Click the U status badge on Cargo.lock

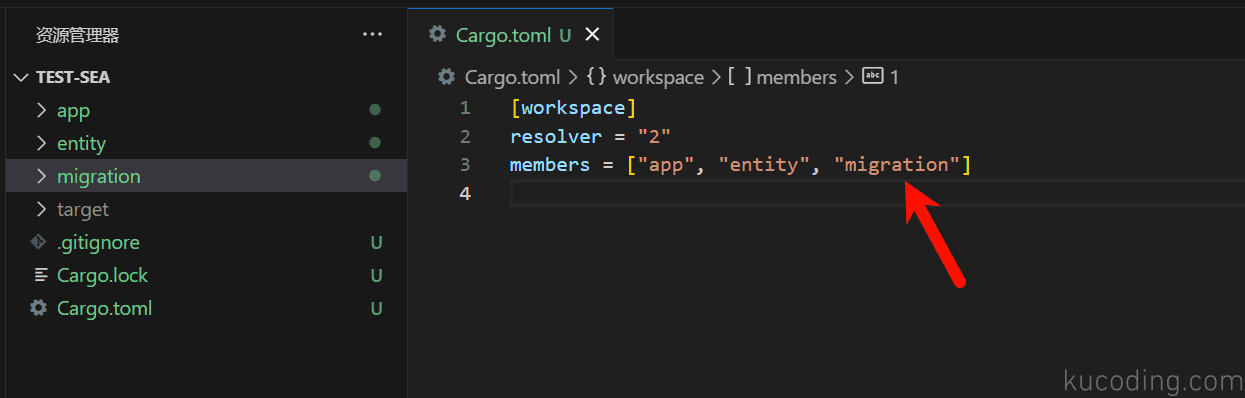click(376, 275)
